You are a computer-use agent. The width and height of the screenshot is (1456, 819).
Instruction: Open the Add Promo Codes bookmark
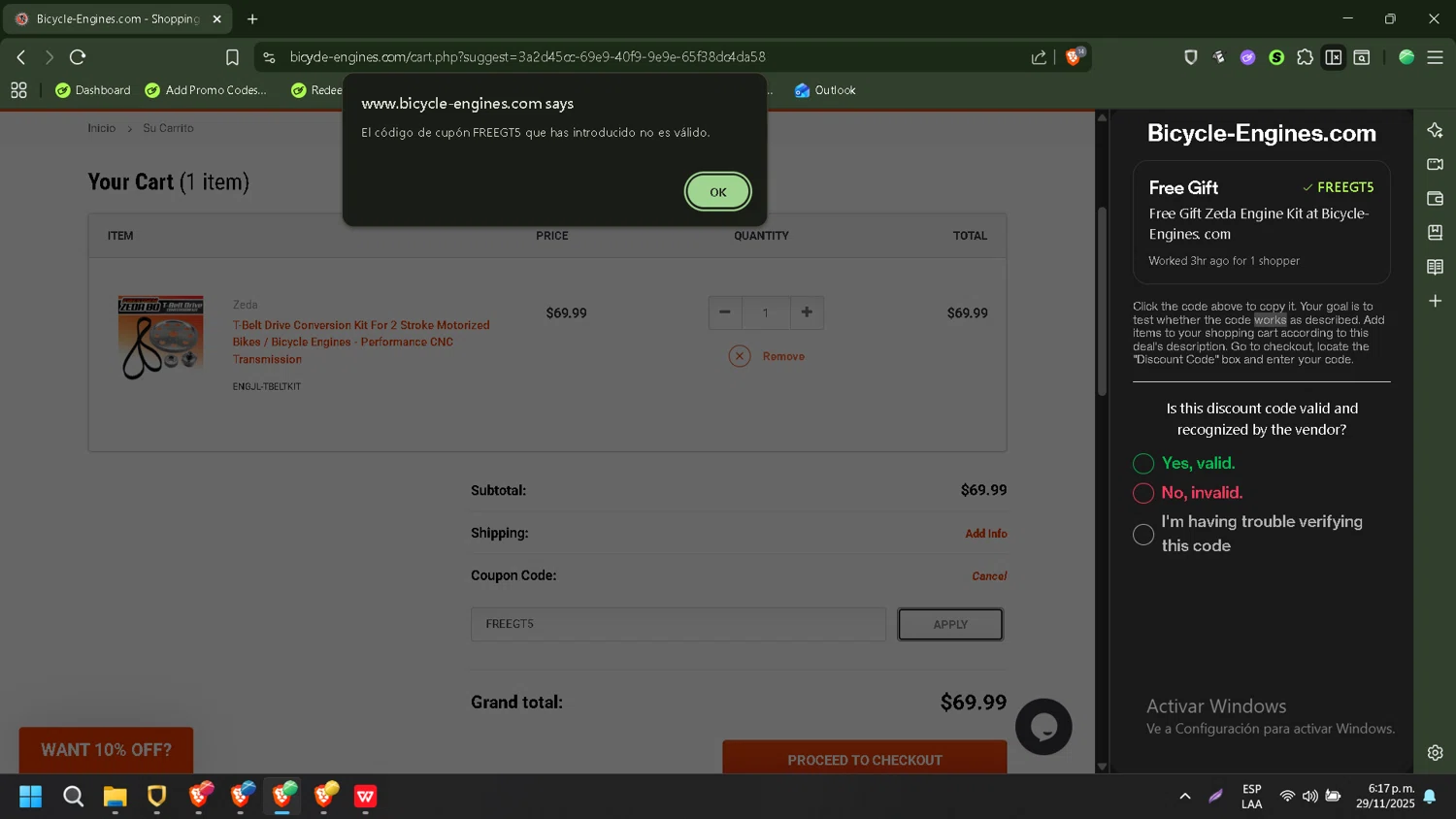coord(206,90)
